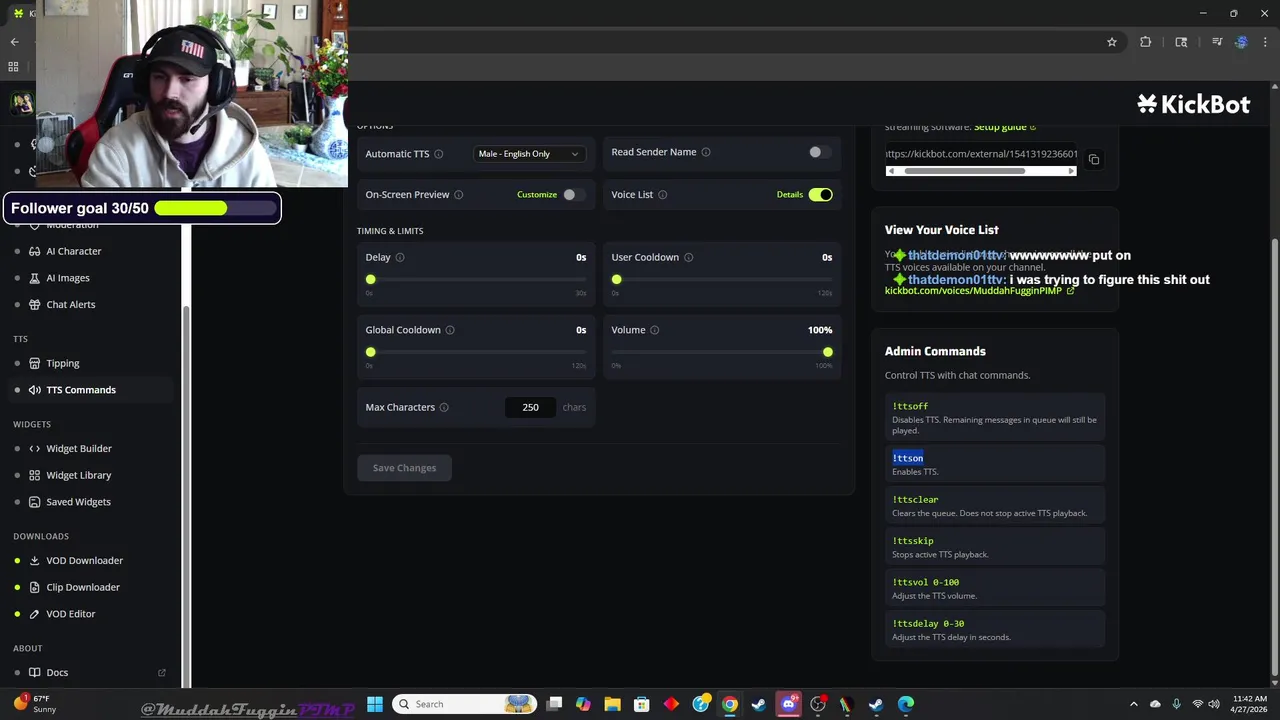
Task: Open Microsoft Edge from the taskbar
Action: pos(906,704)
